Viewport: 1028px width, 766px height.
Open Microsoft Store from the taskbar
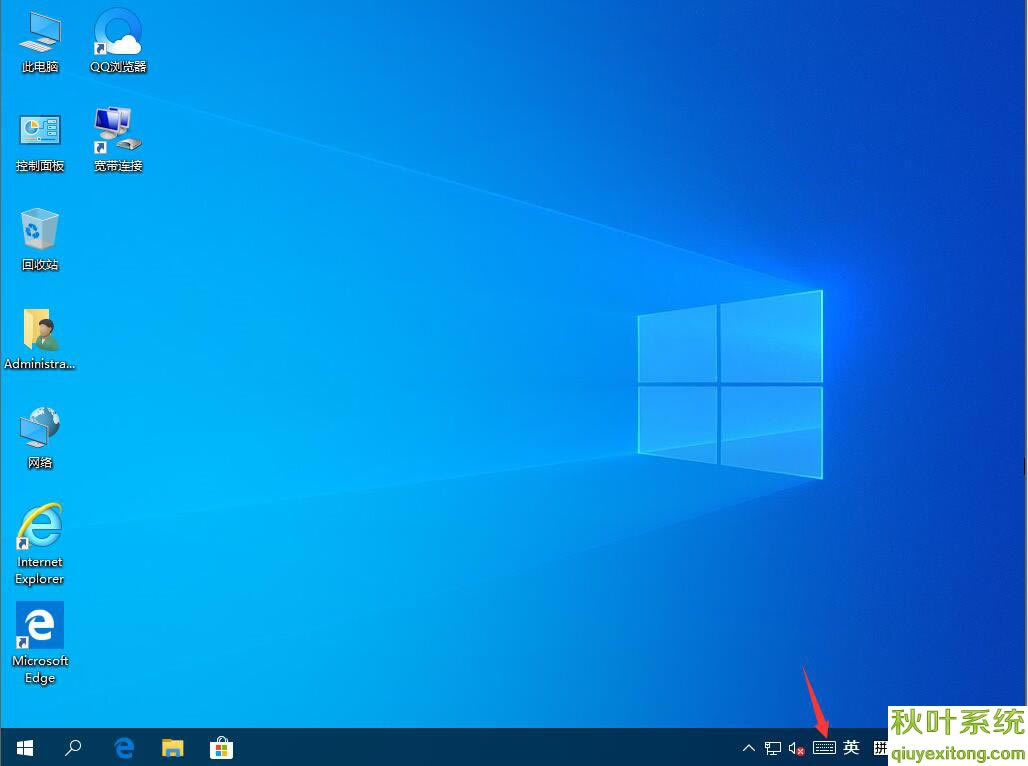222,748
